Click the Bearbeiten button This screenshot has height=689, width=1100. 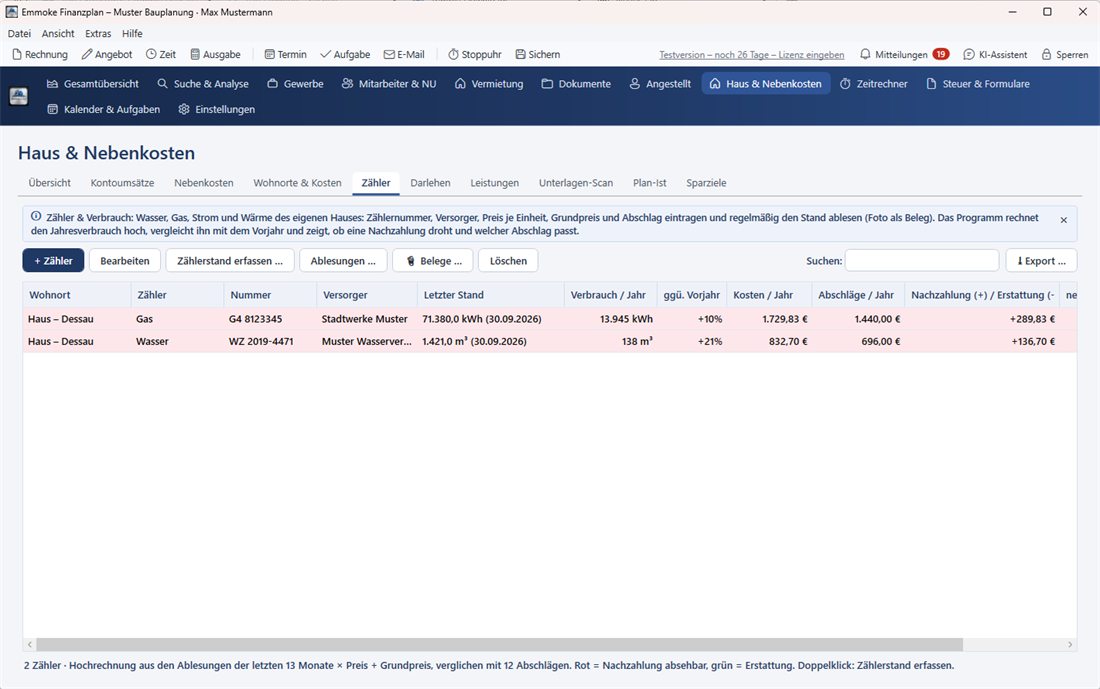pyautogui.click(x=125, y=260)
